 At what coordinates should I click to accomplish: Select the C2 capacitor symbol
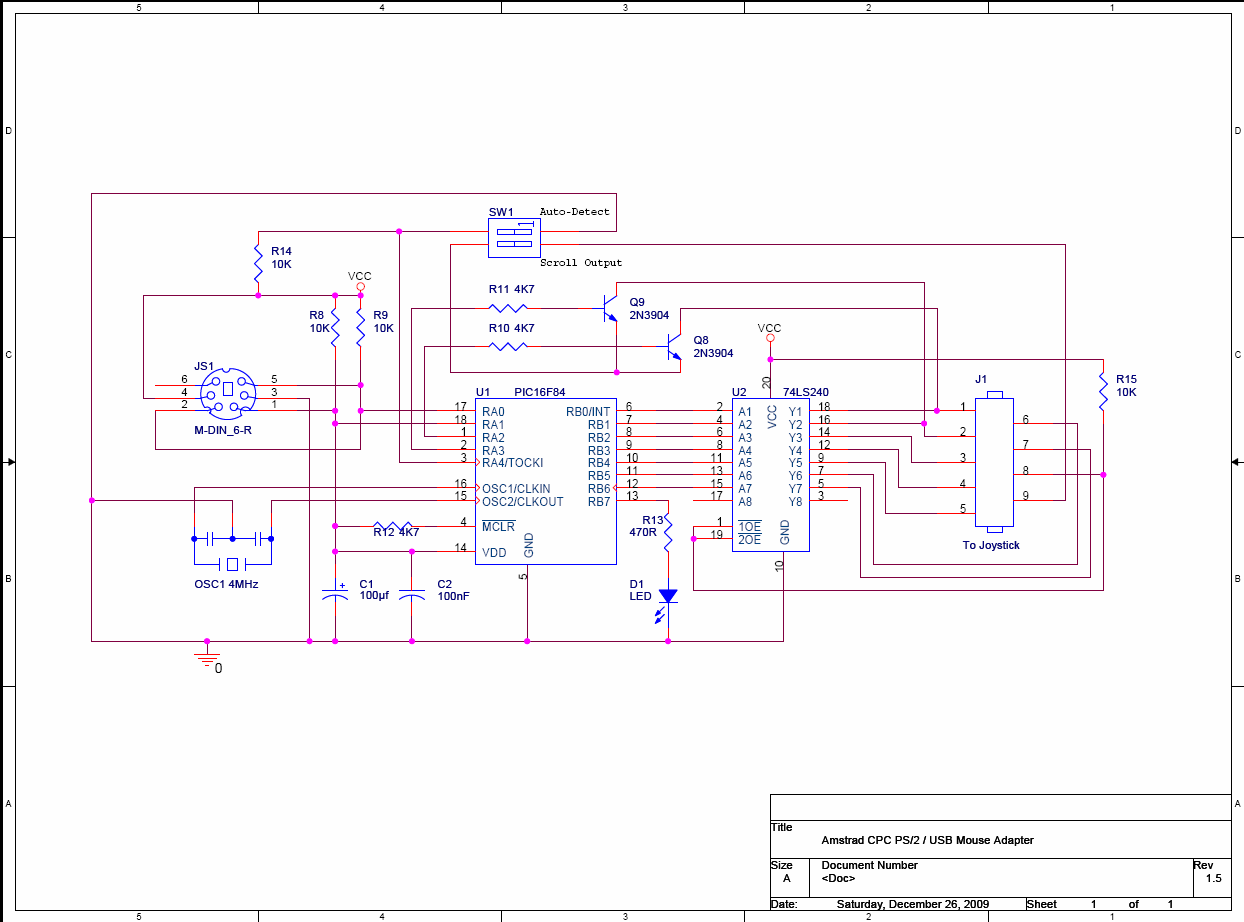point(412,593)
